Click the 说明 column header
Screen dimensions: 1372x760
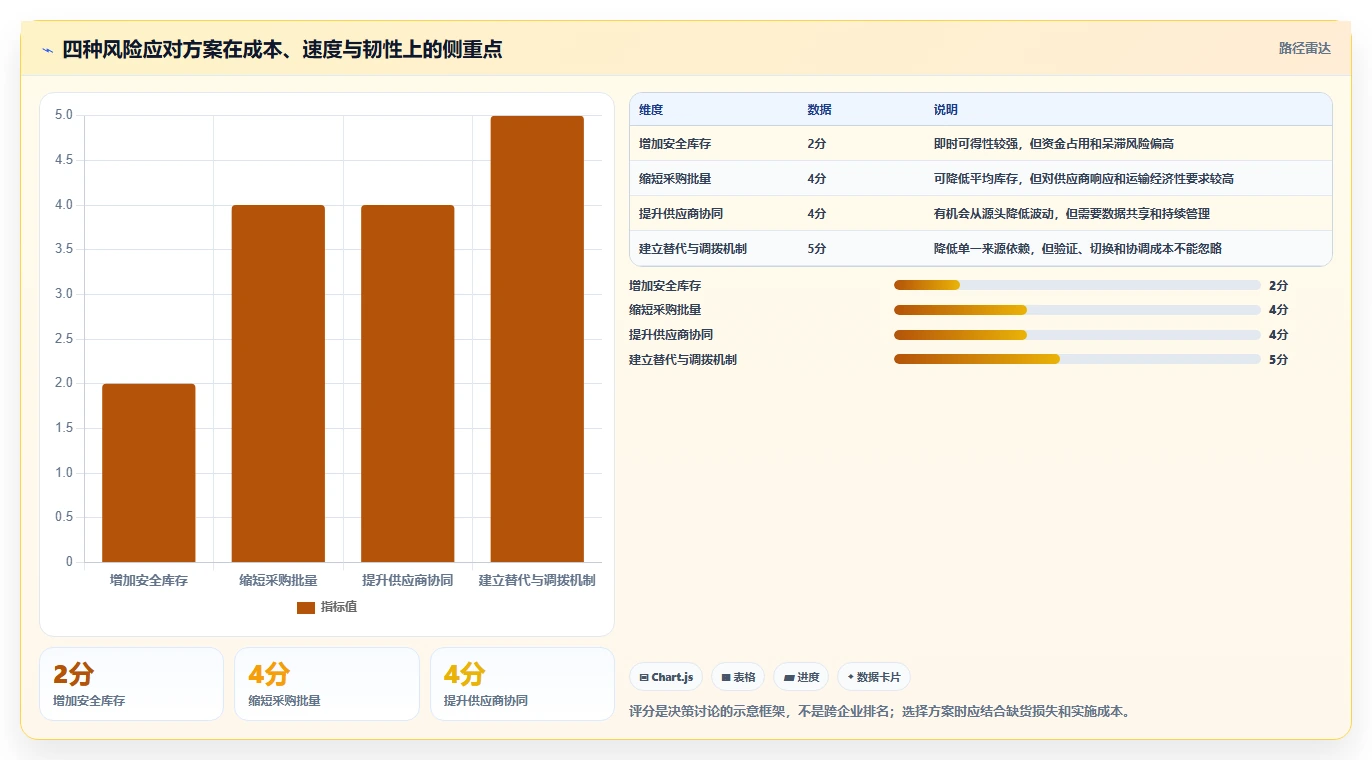click(946, 110)
